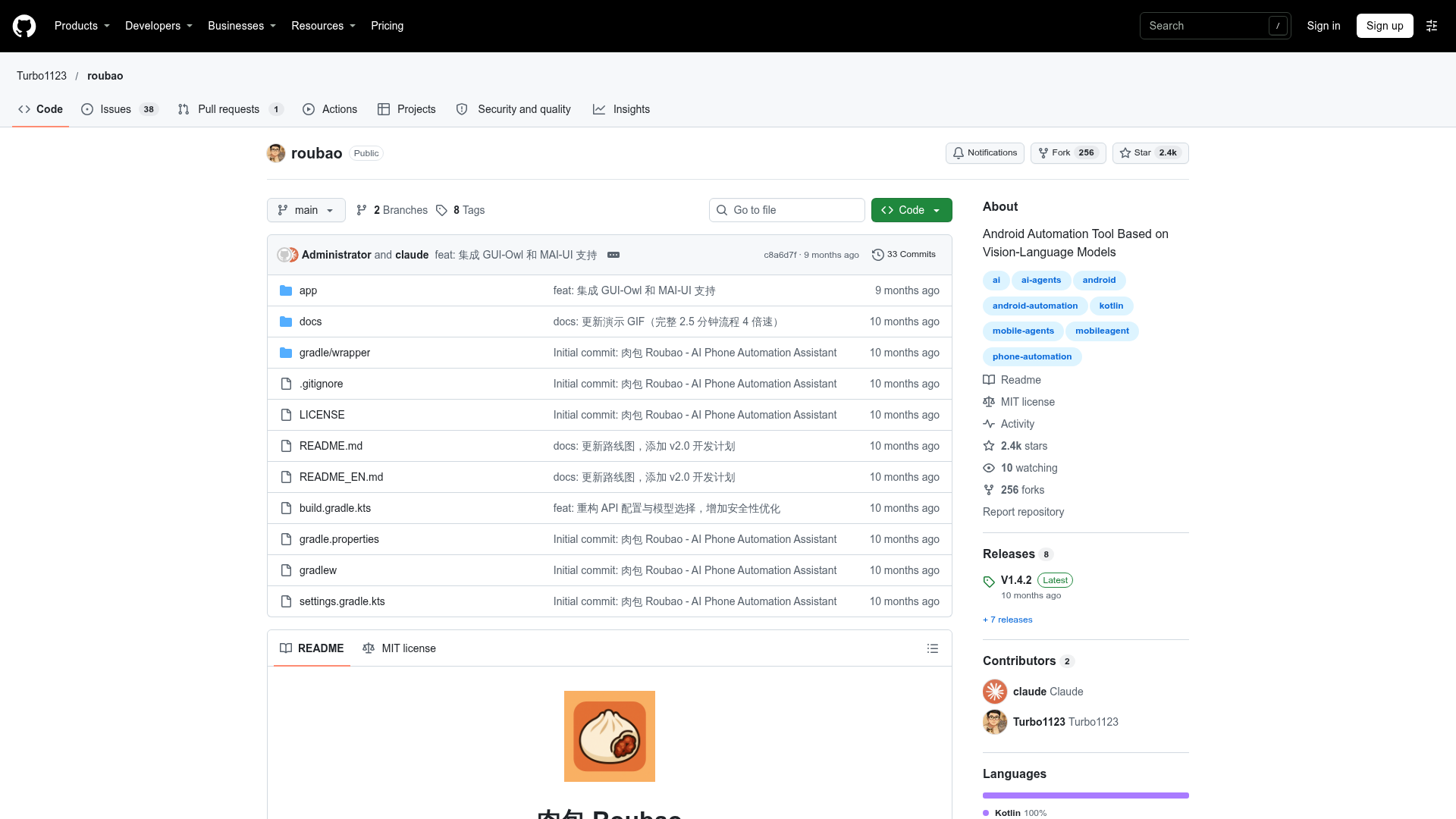The width and height of the screenshot is (1456, 819).
Task: Switch to the Actions tab
Action: click(x=330, y=109)
